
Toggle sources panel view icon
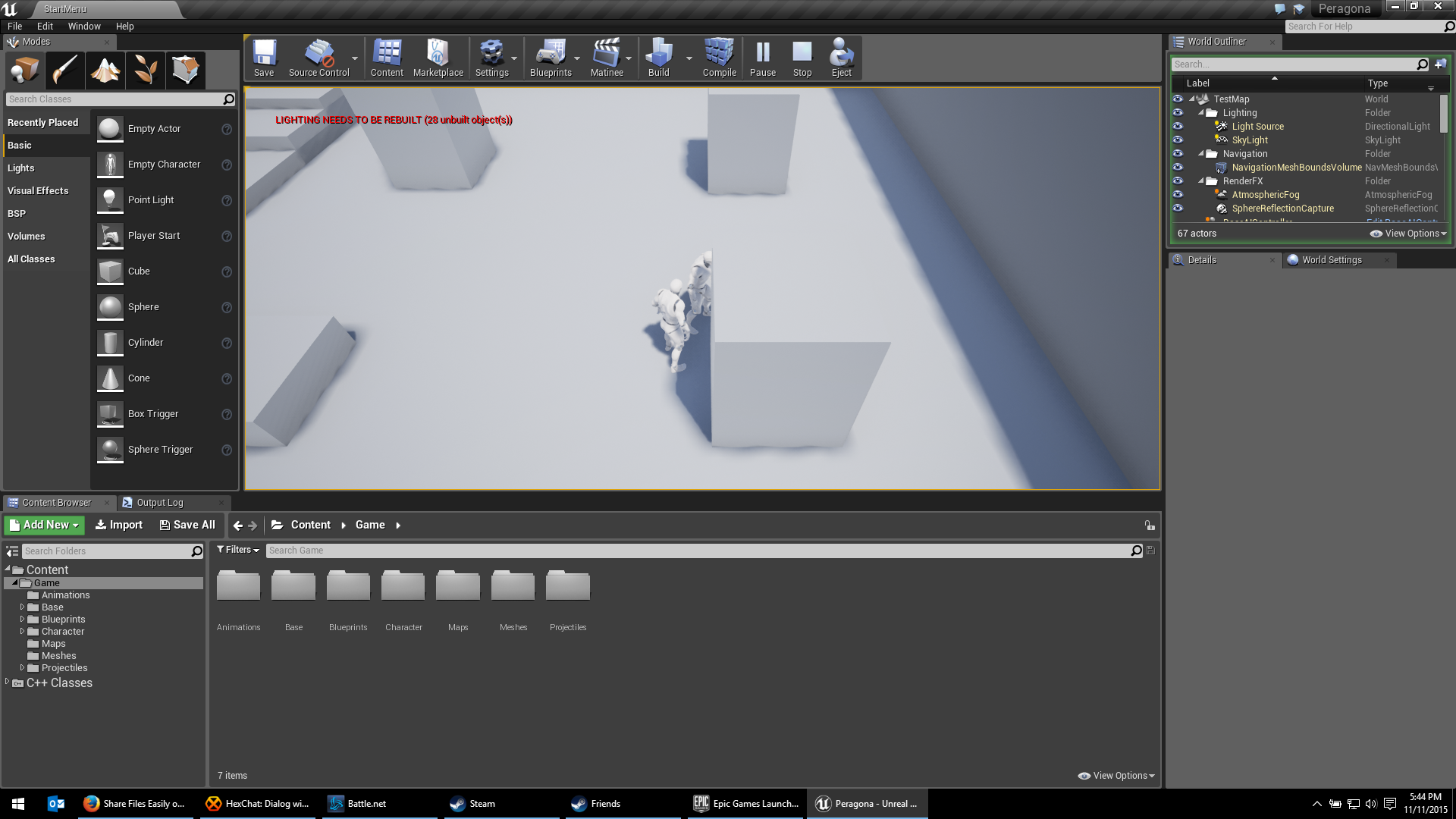(x=12, y=551)
